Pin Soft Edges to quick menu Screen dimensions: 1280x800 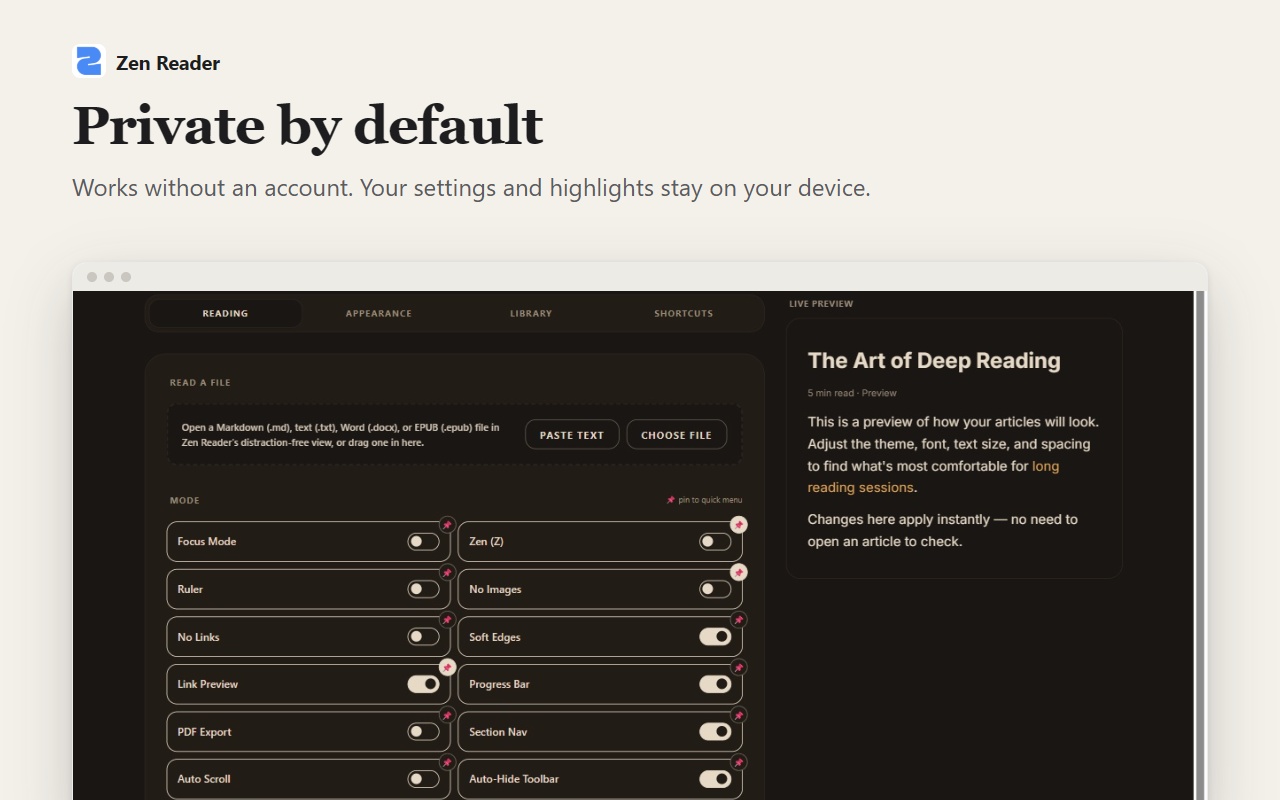tap(739, 620)
